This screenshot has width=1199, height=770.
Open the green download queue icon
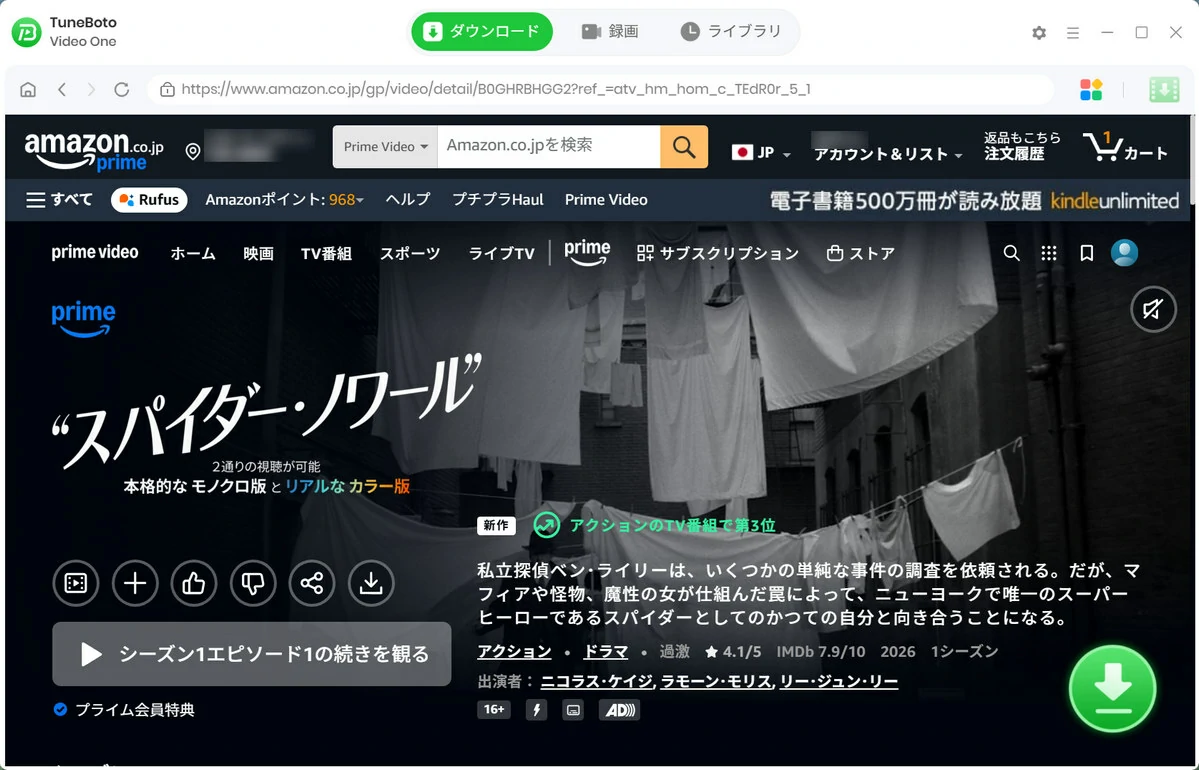tap(1164, 89)
